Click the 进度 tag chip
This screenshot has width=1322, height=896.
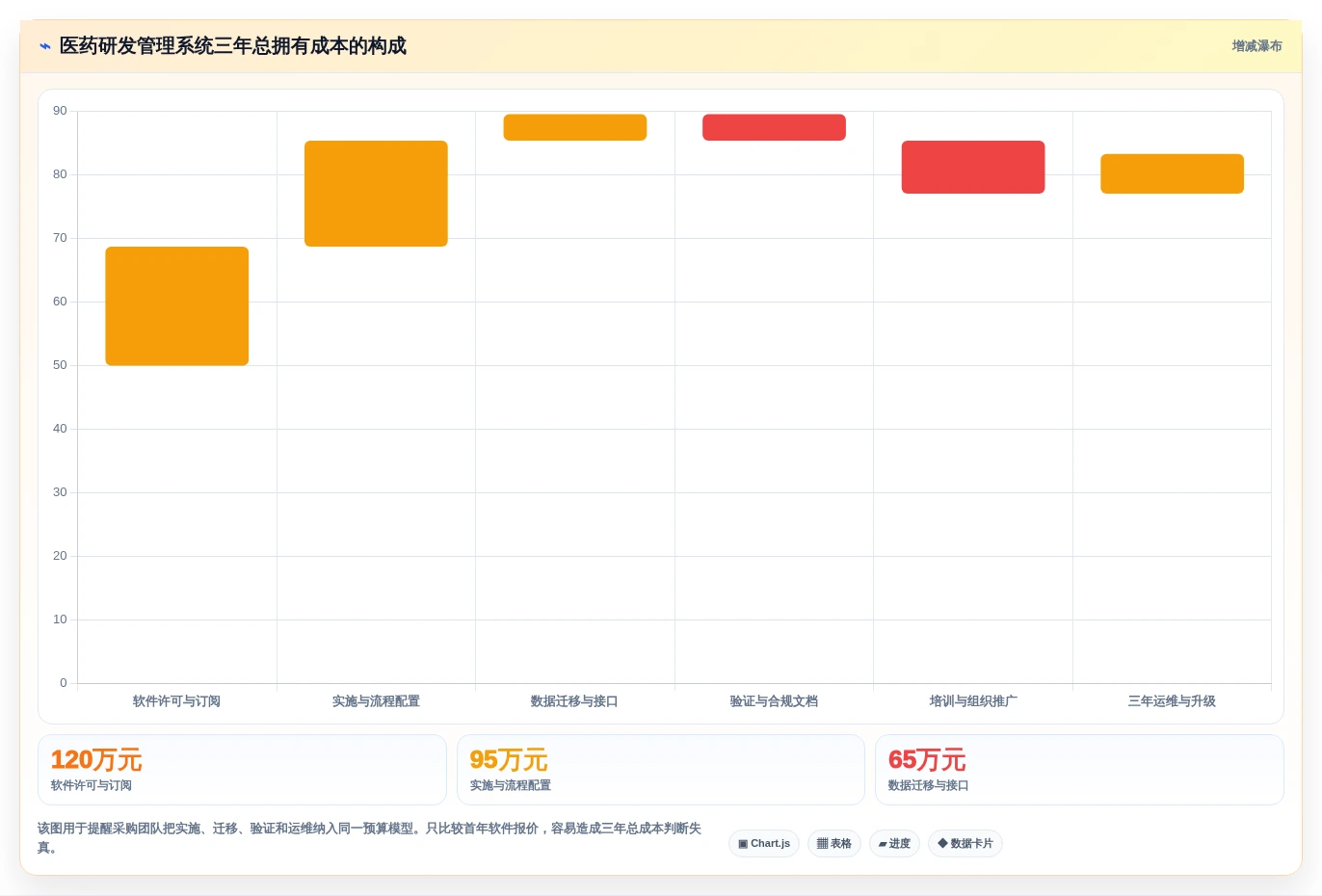click(894, 844)
